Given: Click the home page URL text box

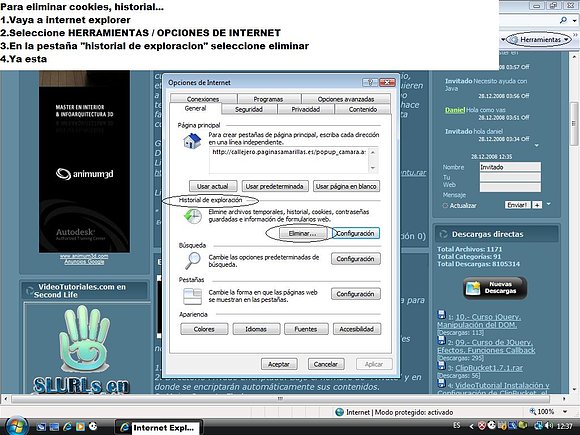Looking at the screenshot, I should [x=289, y=160].
